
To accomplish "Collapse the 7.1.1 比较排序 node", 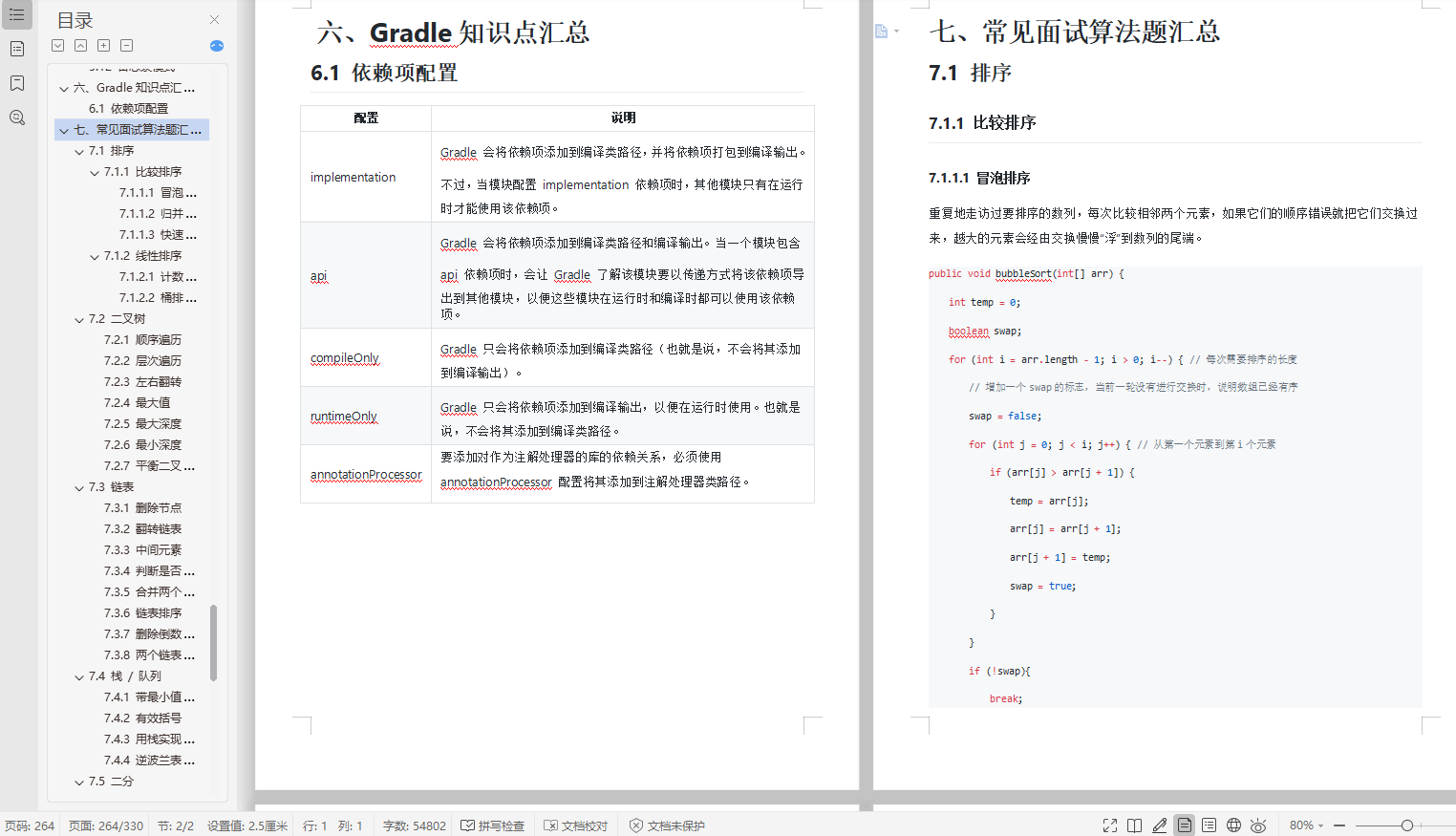I will 95,172.
